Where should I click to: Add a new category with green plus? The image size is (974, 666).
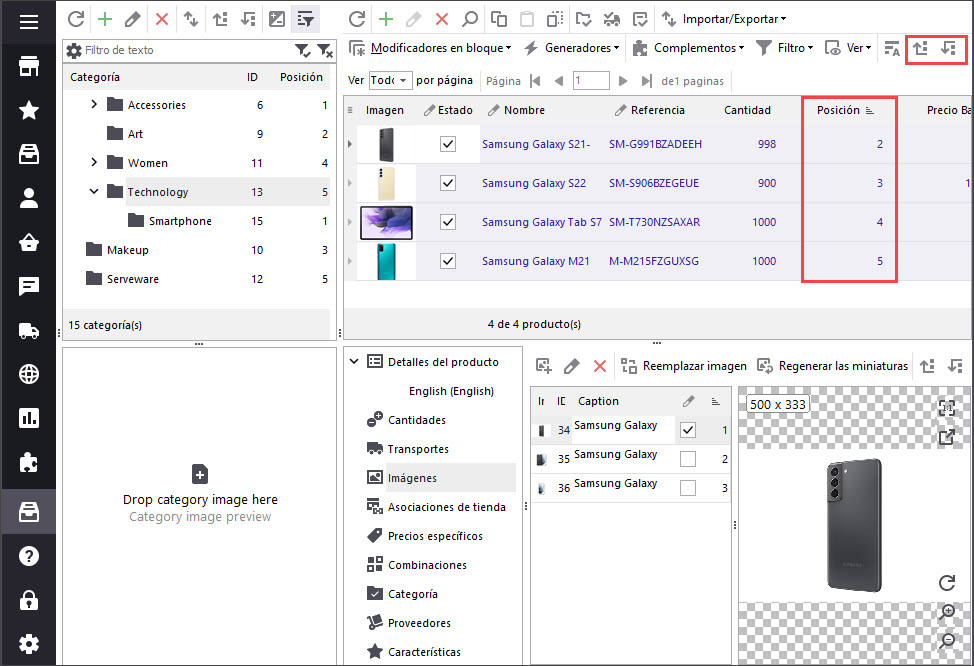click(x=105, y=19)
